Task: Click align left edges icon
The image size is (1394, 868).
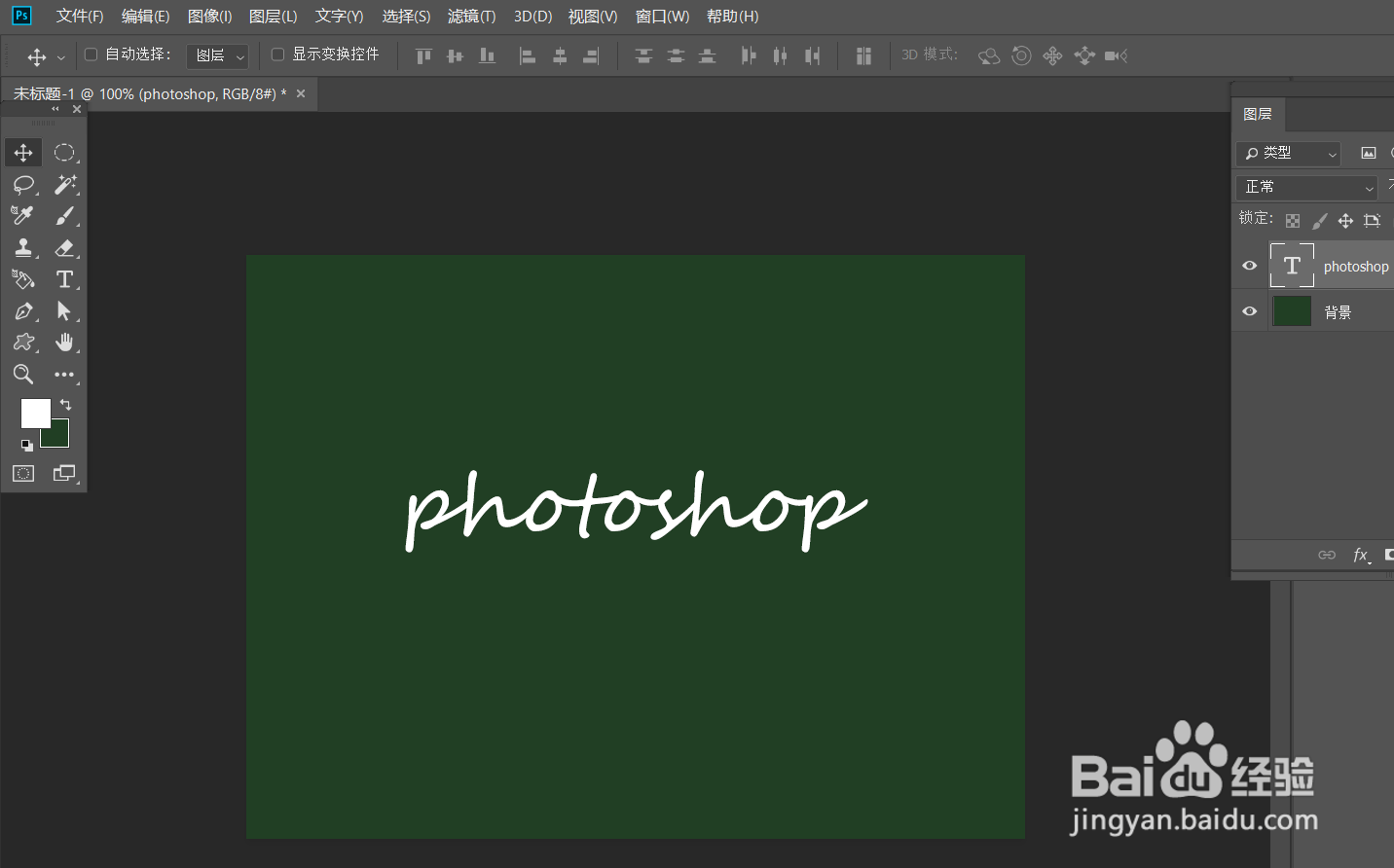Action: (x=527, y=56)
